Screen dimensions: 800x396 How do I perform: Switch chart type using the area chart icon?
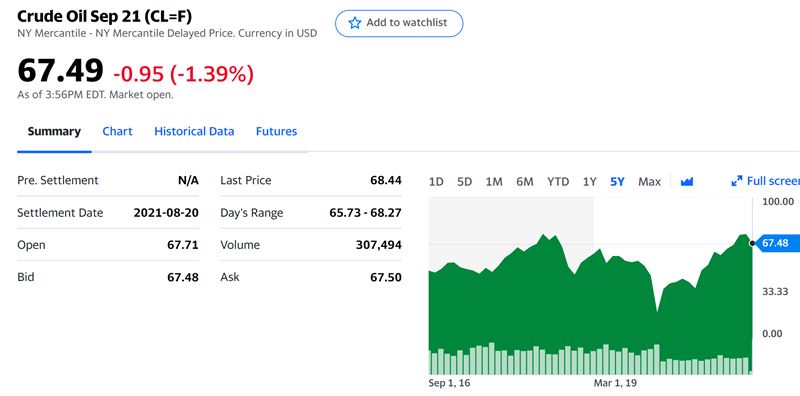click(x=687, y=181)
